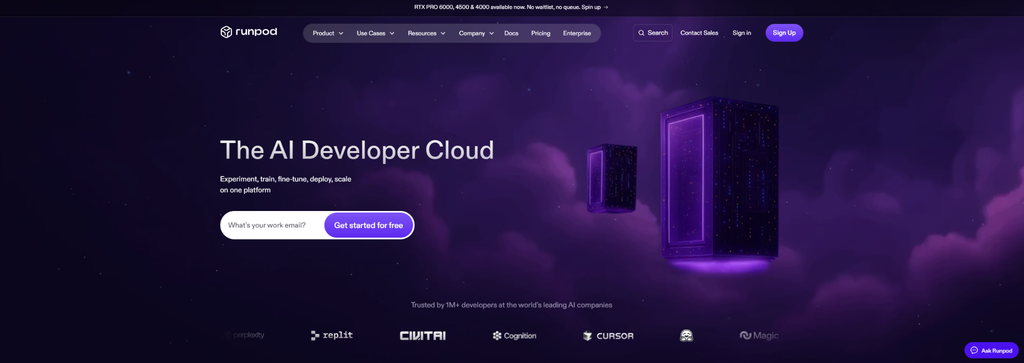Click the work email input field
Viewport: 1024px width, 363px height.
(x=272, y=225)
